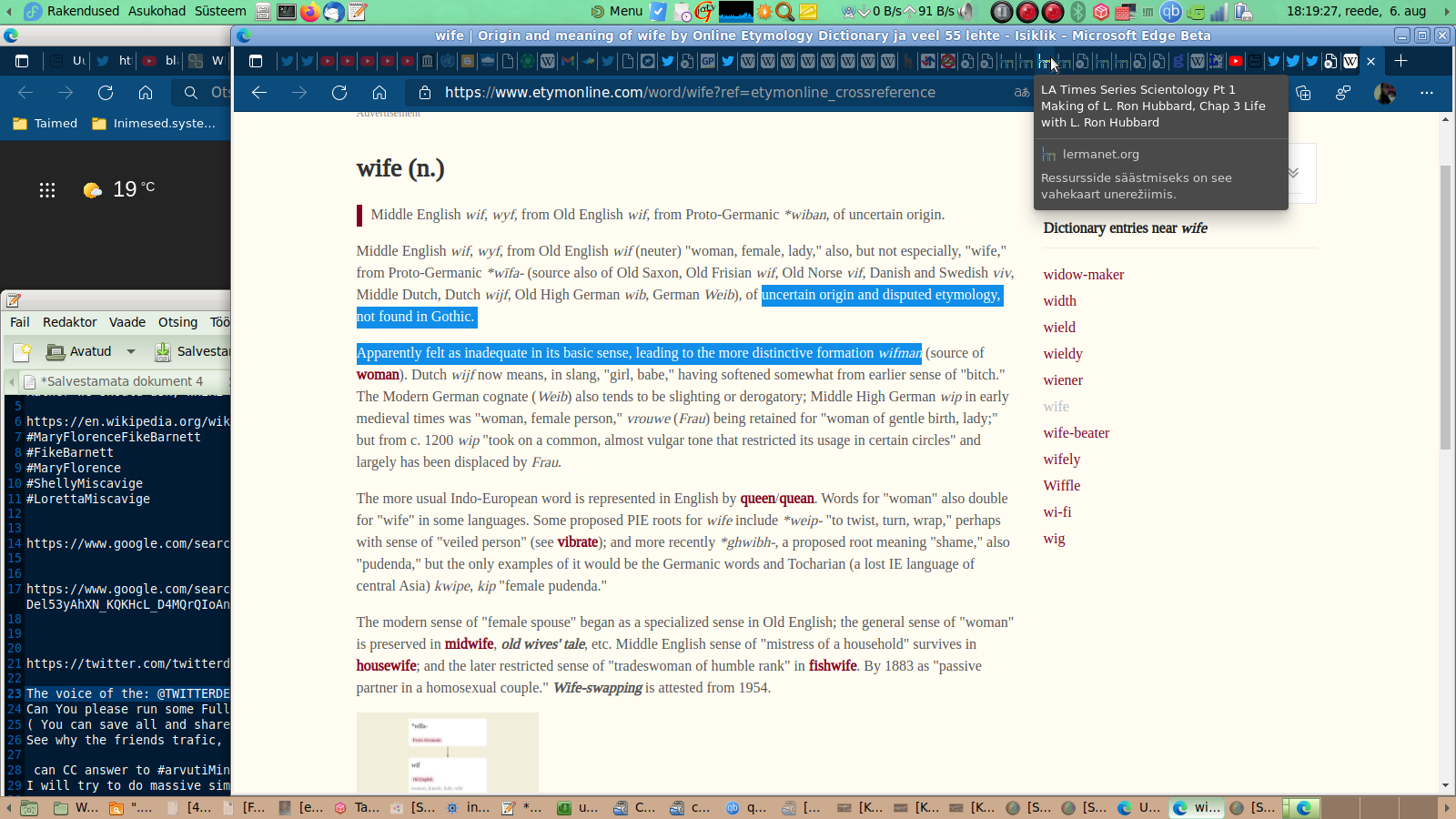Open nearby entry 'wield'
This screenshot has width=1456, height=819.
click(1059, 328)
